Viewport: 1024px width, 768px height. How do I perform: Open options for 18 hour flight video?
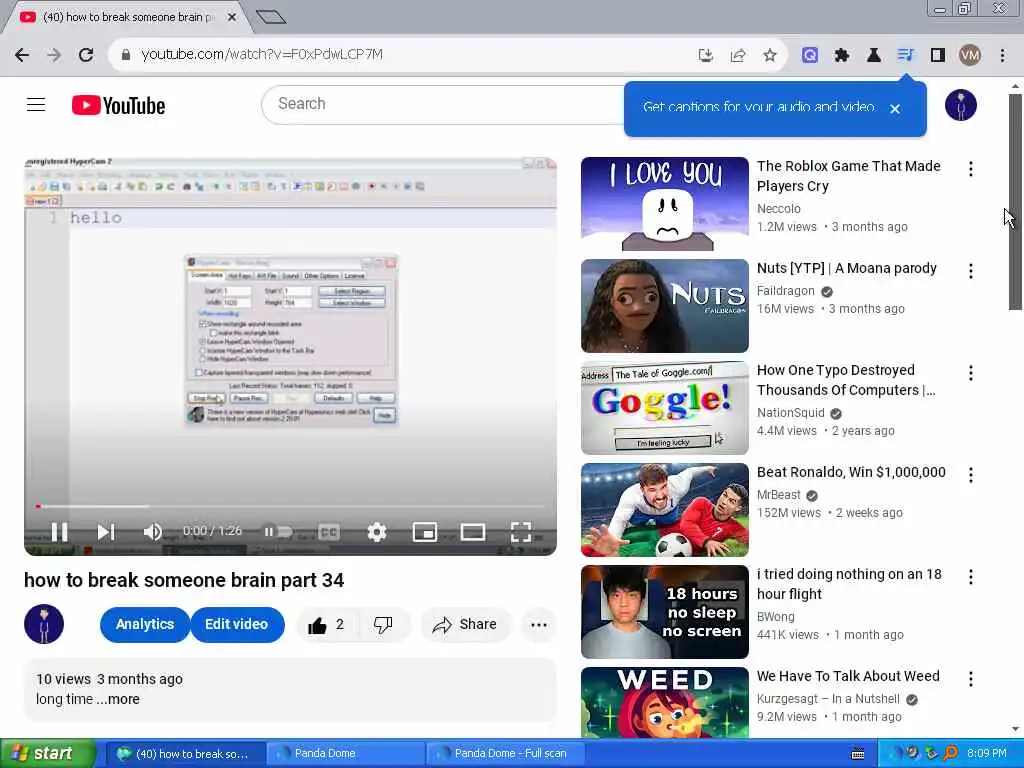tap(971, 577)
